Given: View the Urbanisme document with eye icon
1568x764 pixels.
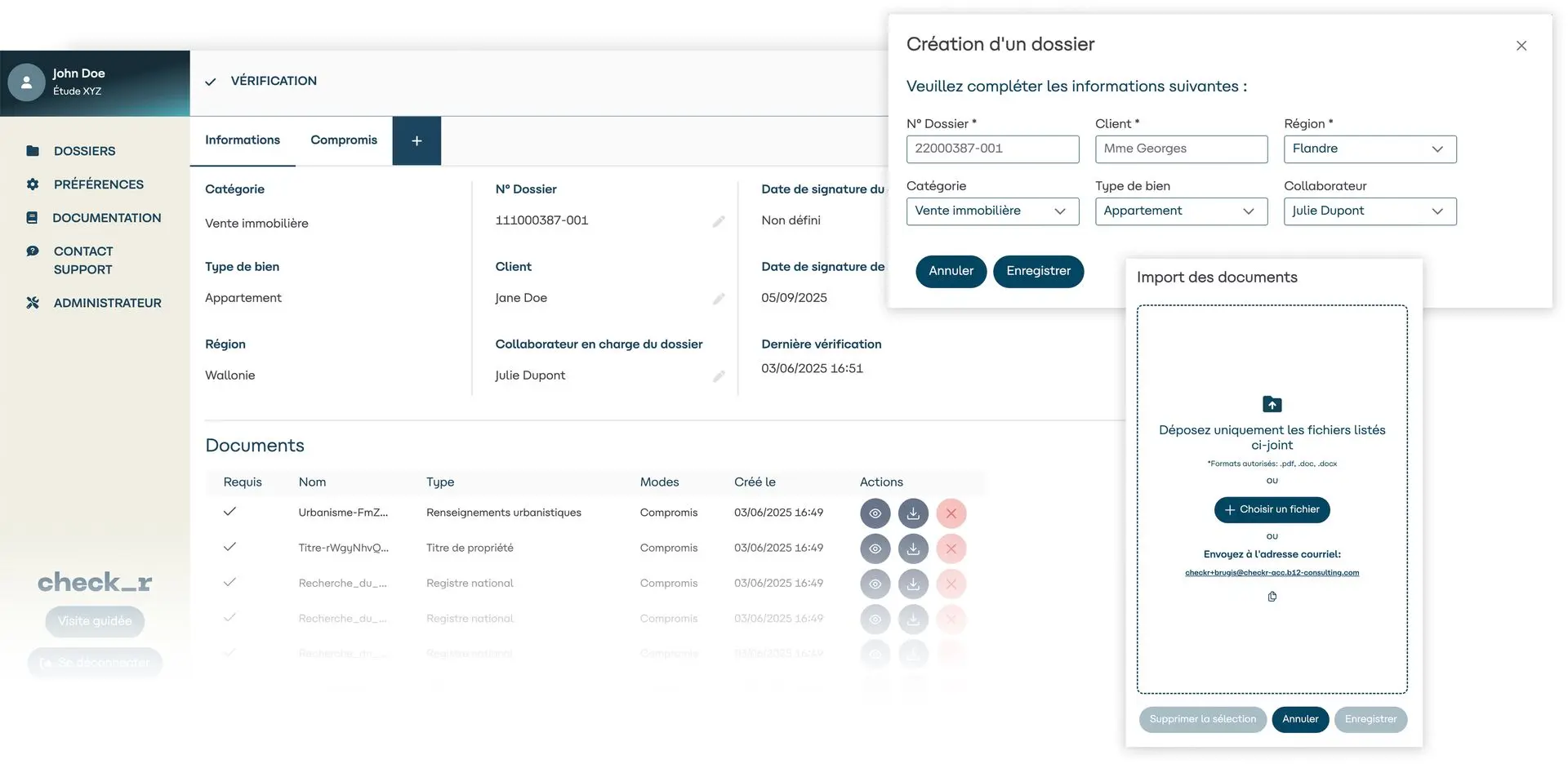Looking at the screenshot, I should point(875,513).
